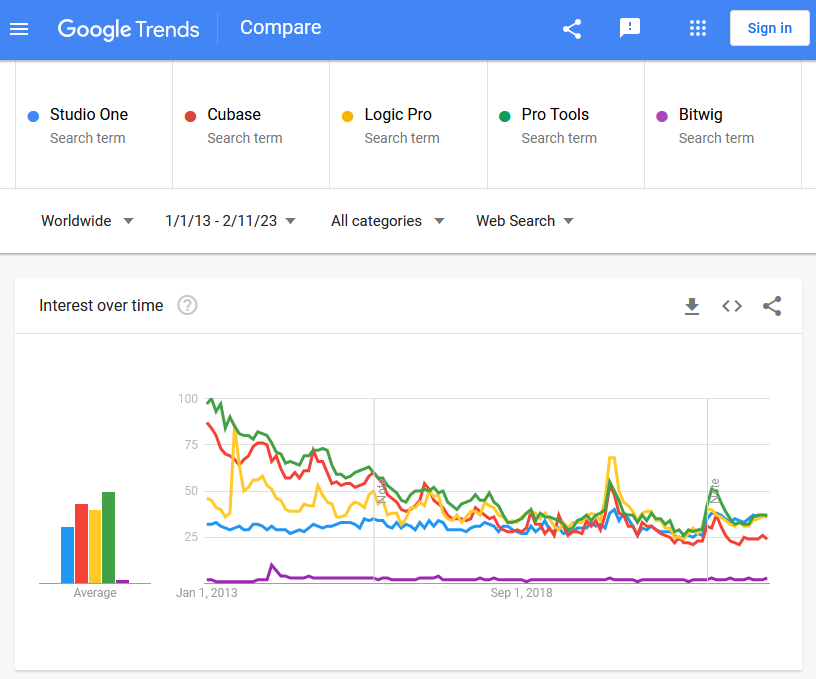This screenshot has height=679, width=816.
Task: Open the send feedback icon
Action: click(x=630, y=28)
